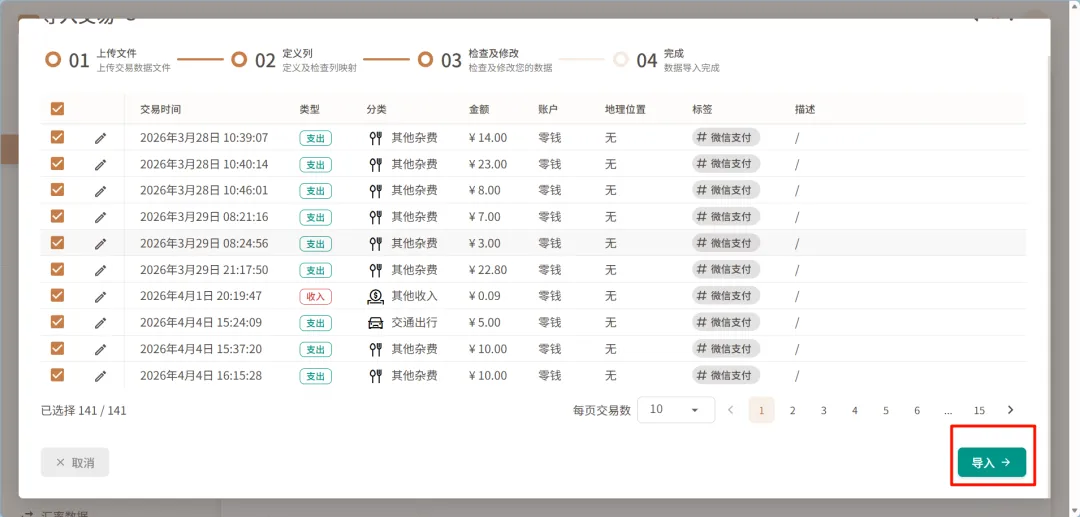Edit the 20:19:47 income transaction

click(x=101, y=297)
